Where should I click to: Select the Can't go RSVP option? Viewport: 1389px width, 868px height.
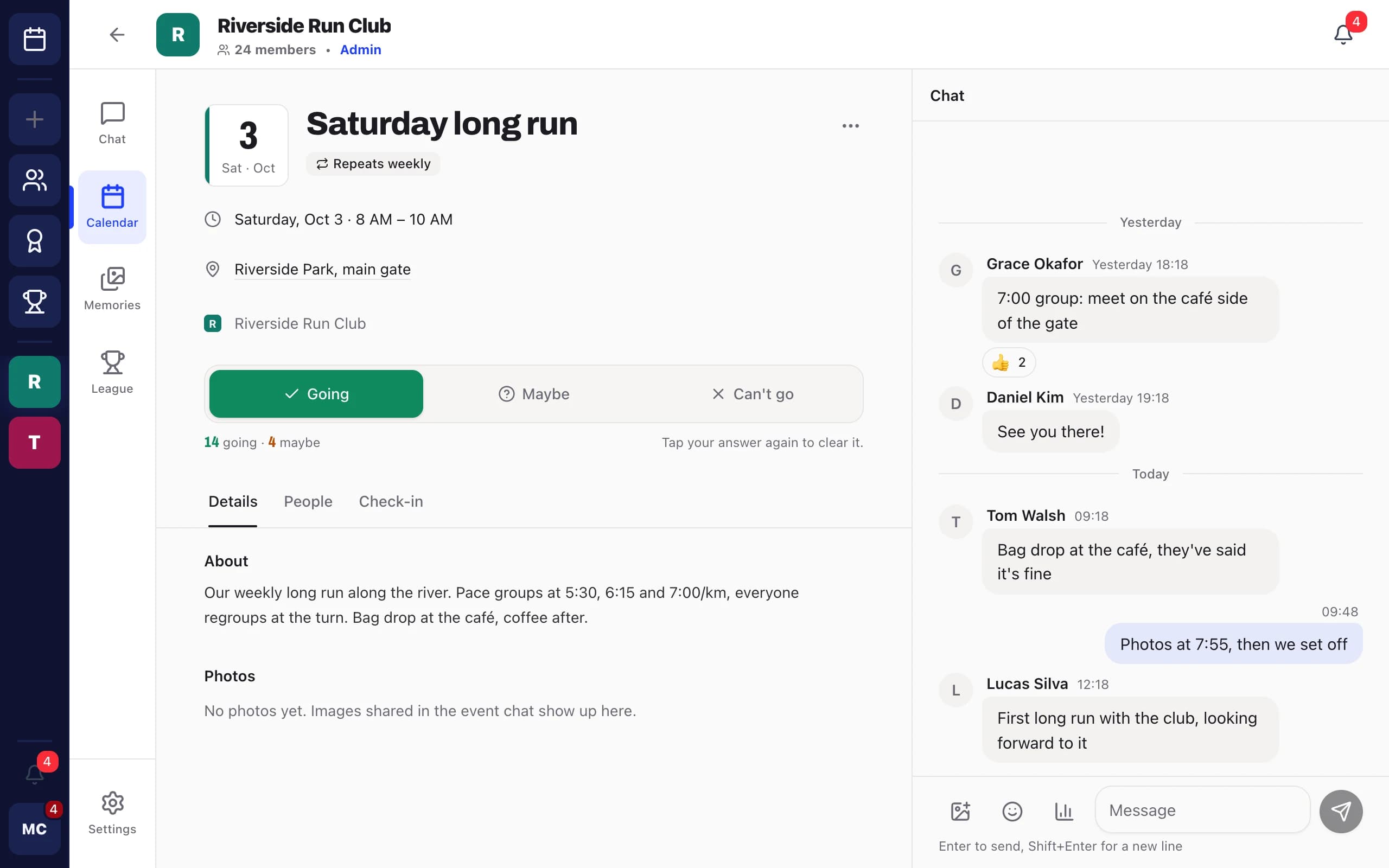752,394
